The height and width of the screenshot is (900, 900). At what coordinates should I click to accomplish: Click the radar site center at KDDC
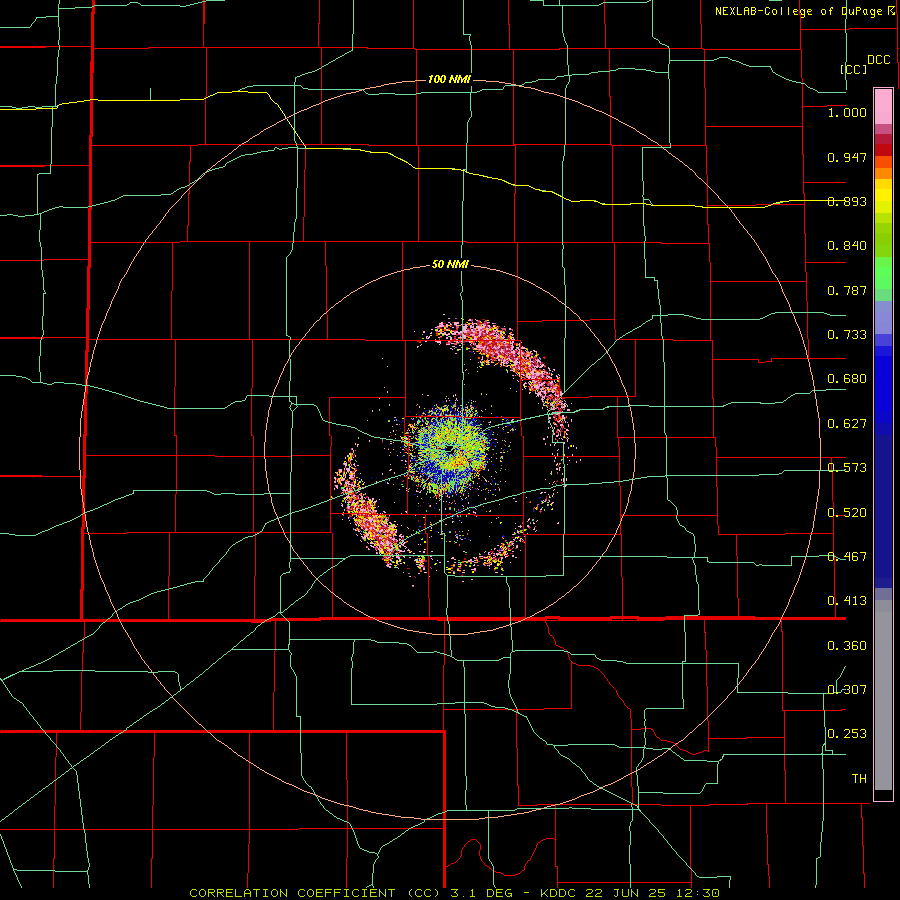[449, 448]
